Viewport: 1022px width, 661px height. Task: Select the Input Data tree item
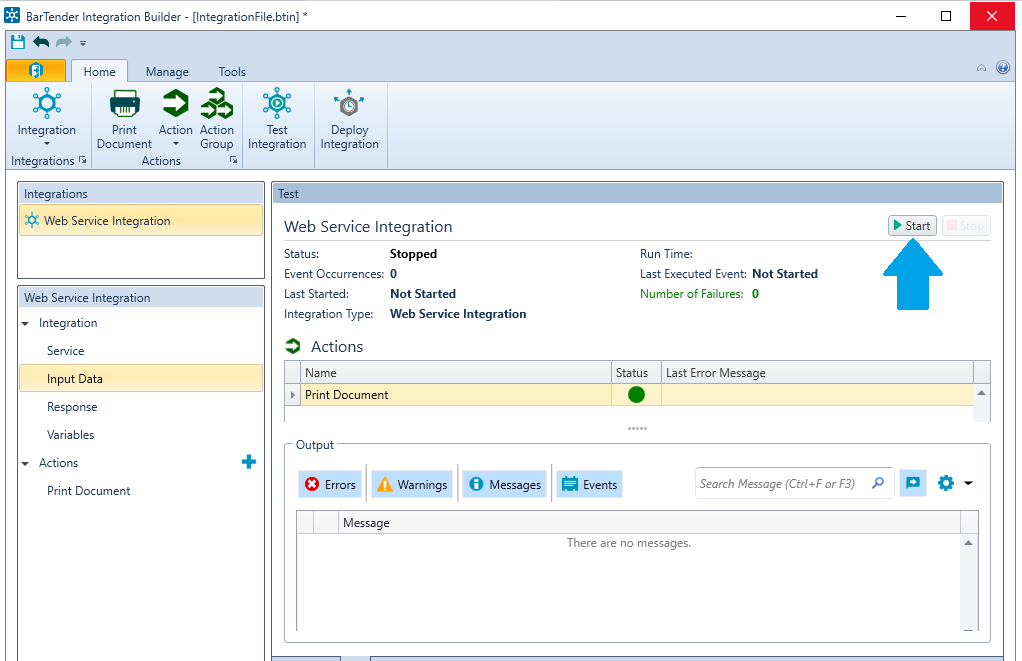[141, 379]
